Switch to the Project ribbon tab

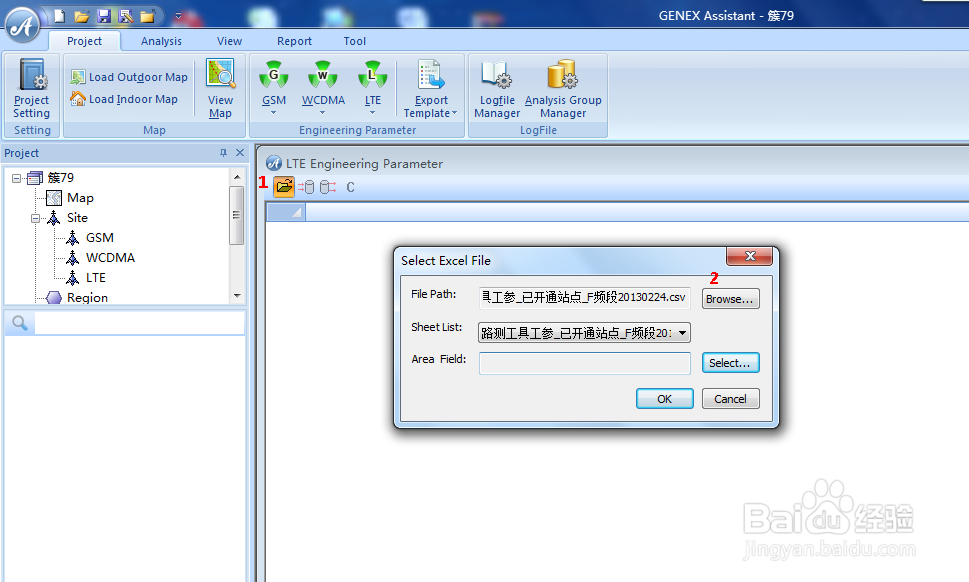click(85, 41)
